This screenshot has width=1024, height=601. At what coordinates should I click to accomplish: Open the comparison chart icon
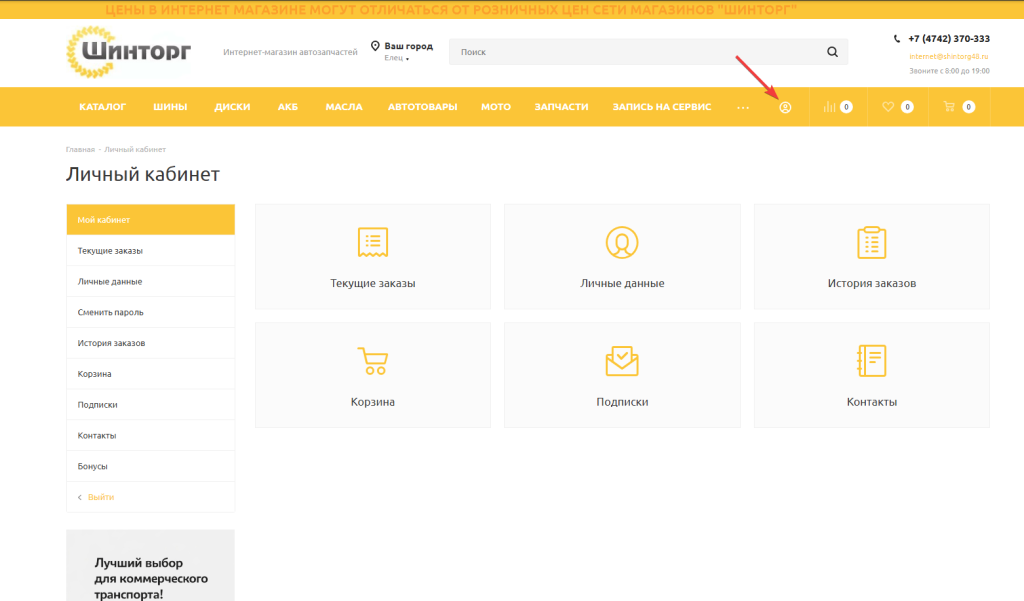829,106
